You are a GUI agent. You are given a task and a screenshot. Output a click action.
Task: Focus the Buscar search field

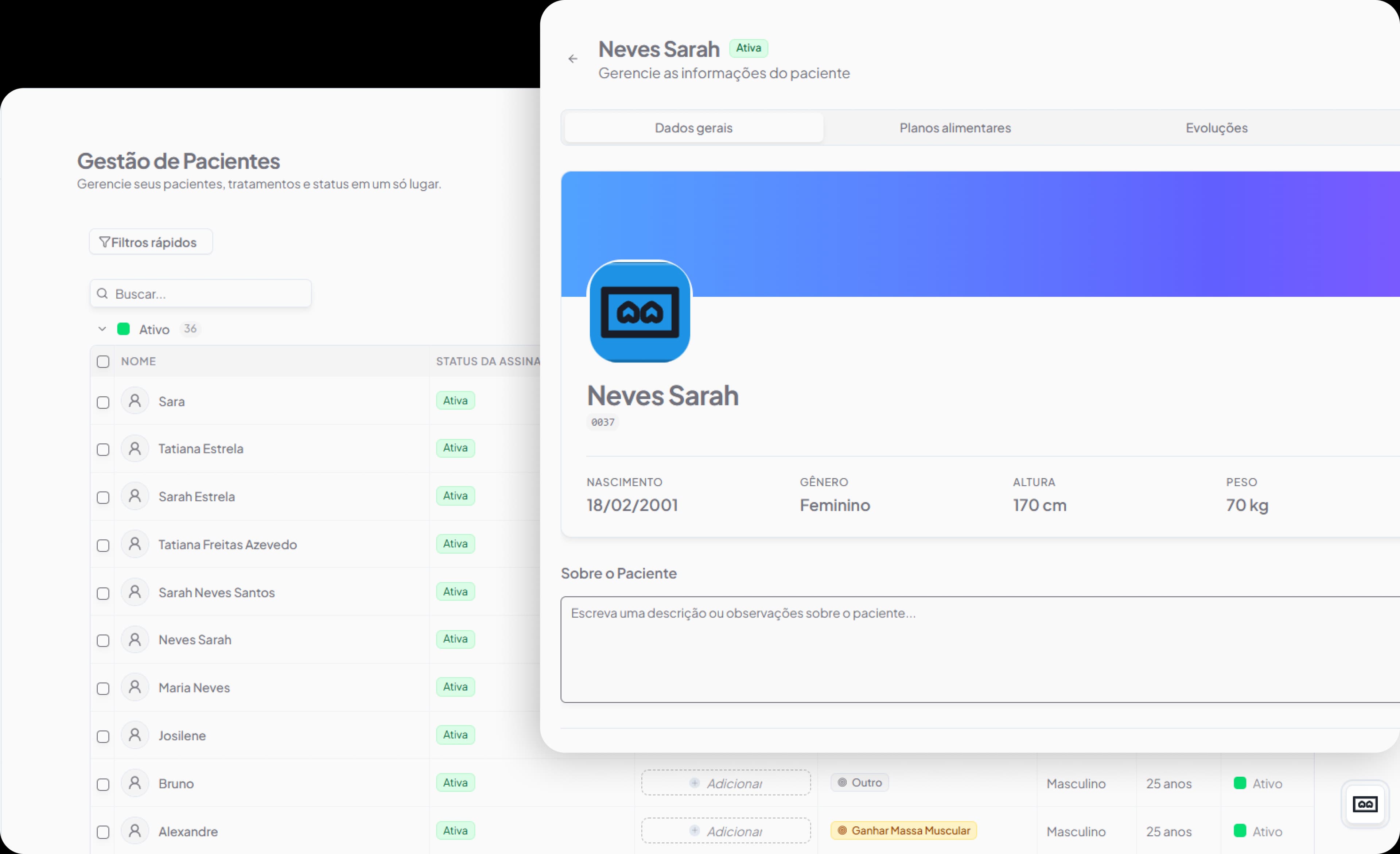[x=201, y=293]
